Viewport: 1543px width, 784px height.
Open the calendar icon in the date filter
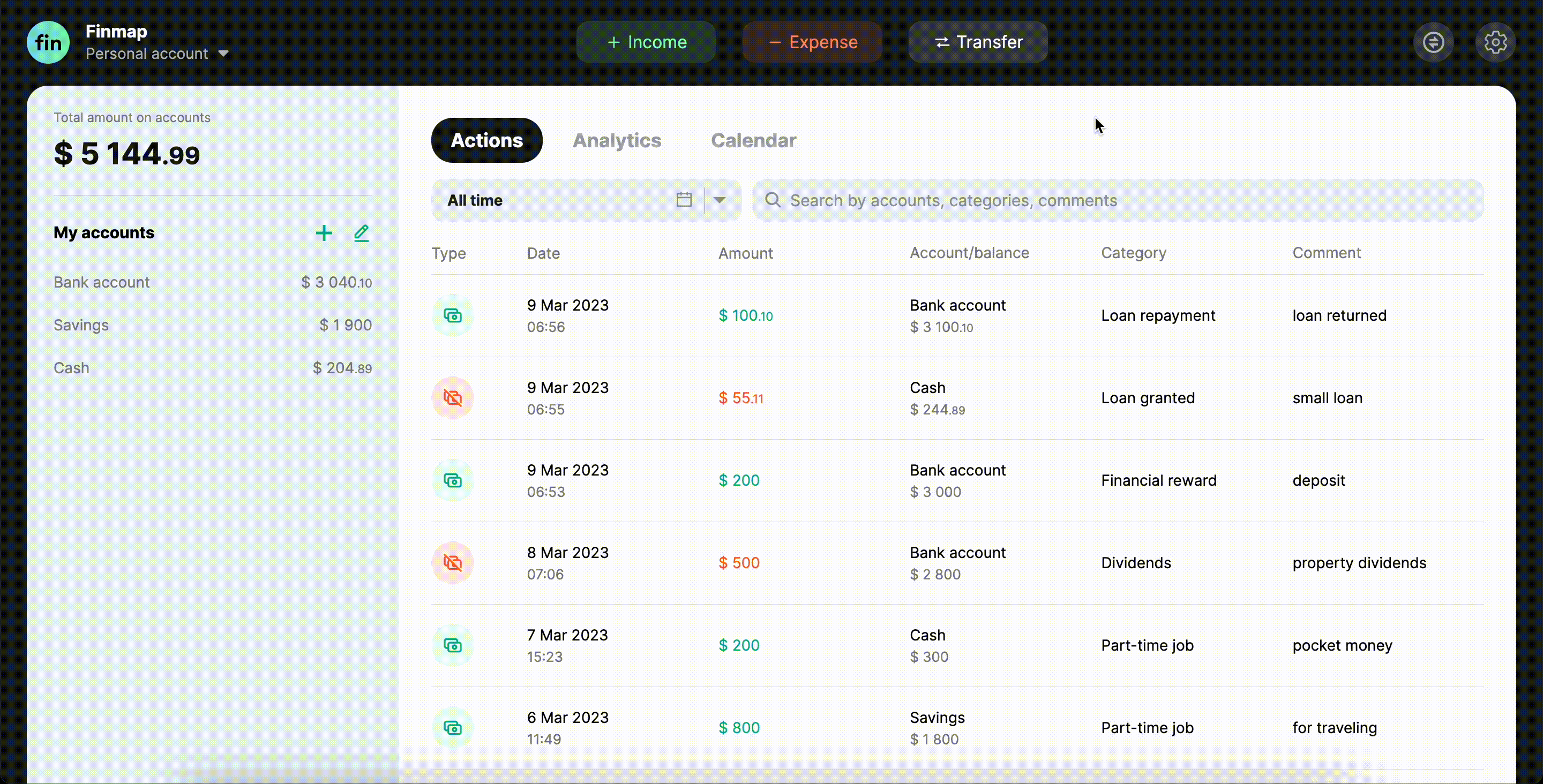click(x=684, y=199)
